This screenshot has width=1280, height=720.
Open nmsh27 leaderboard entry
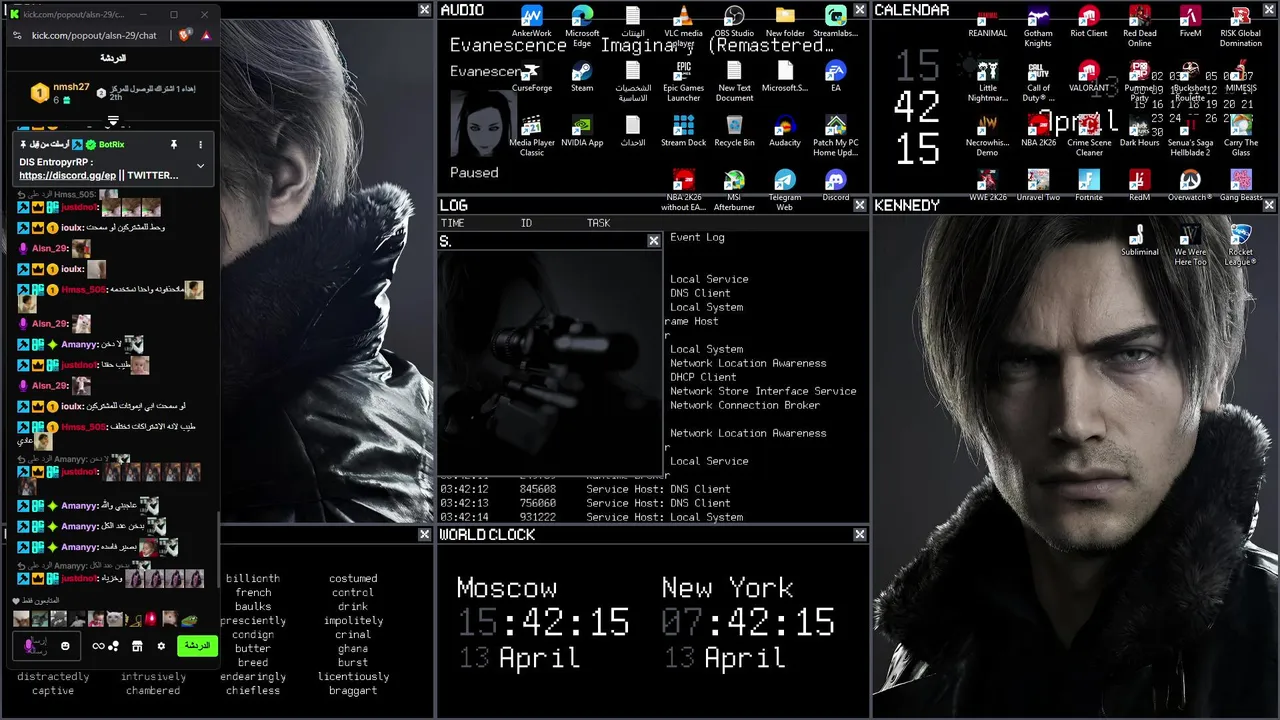[x=60, y=92]
